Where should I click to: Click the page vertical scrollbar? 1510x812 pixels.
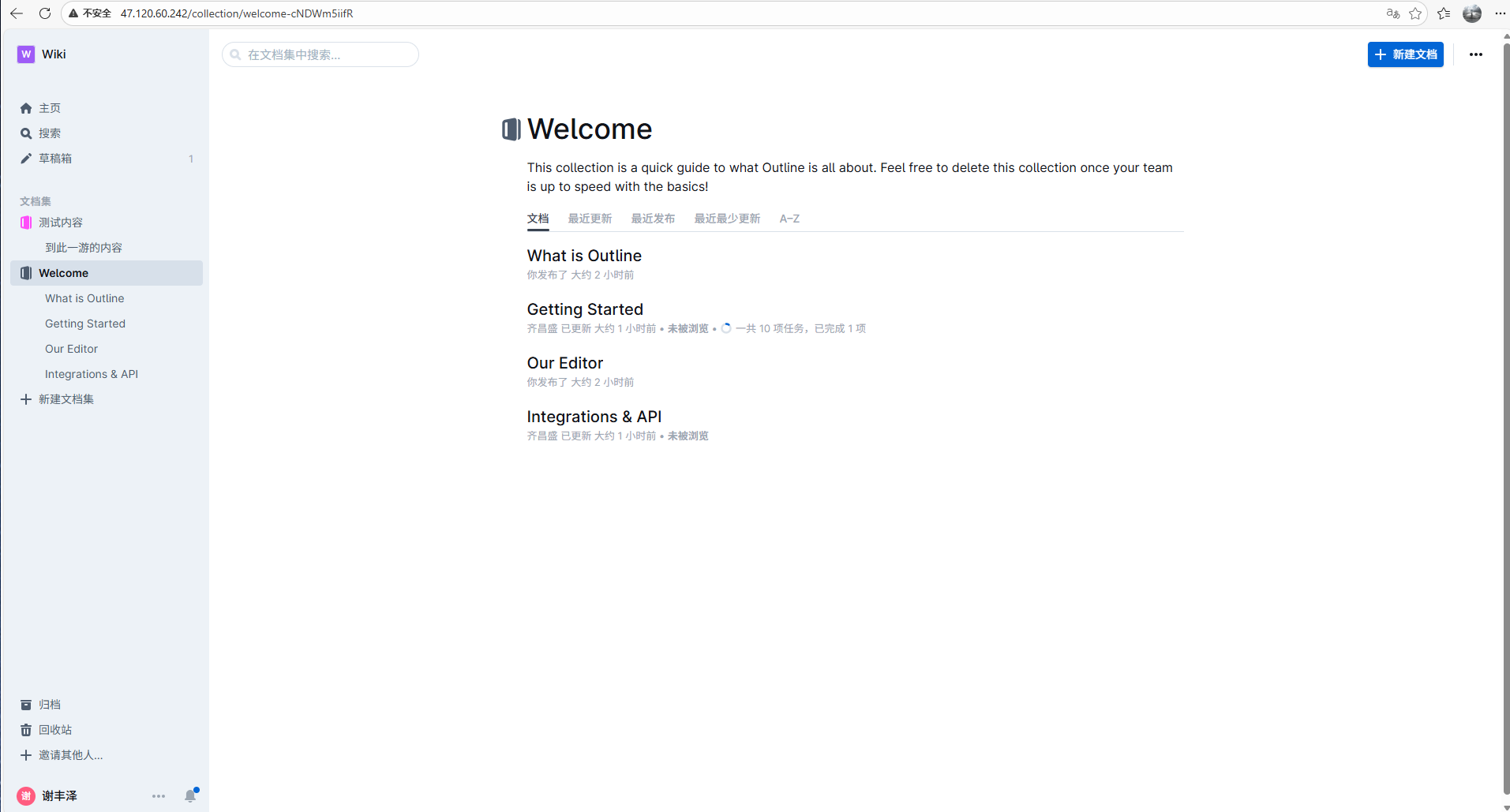point(1505,418)
